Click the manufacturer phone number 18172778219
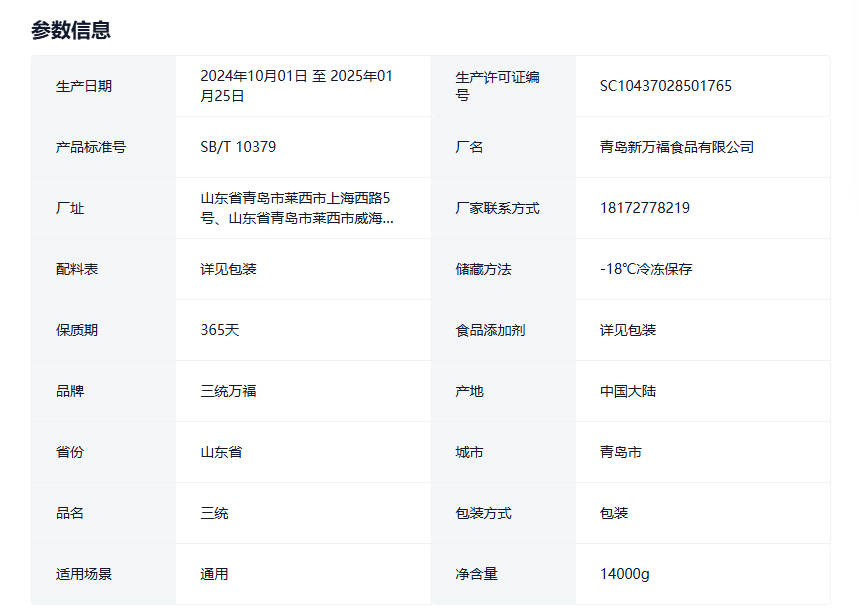This screenshot has height=611, width=859. (x=644, y=208)
